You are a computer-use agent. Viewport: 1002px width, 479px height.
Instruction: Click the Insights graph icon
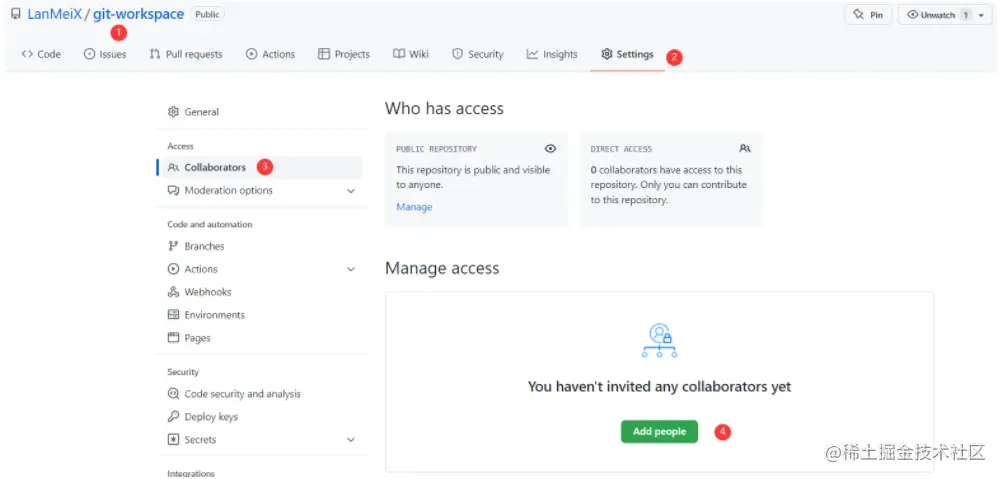[x=532, y=54]
